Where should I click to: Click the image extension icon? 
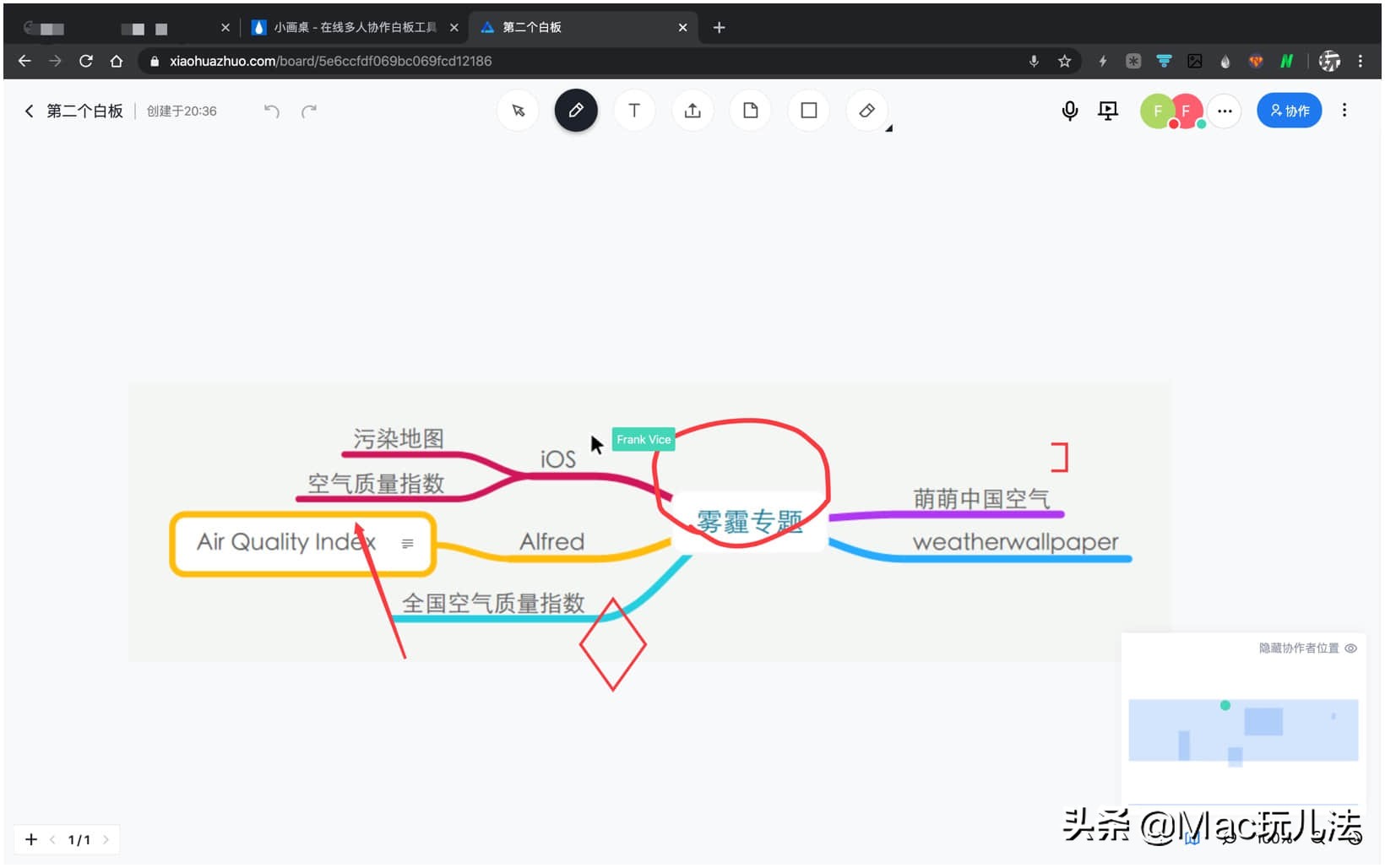tap(1194, 61)
